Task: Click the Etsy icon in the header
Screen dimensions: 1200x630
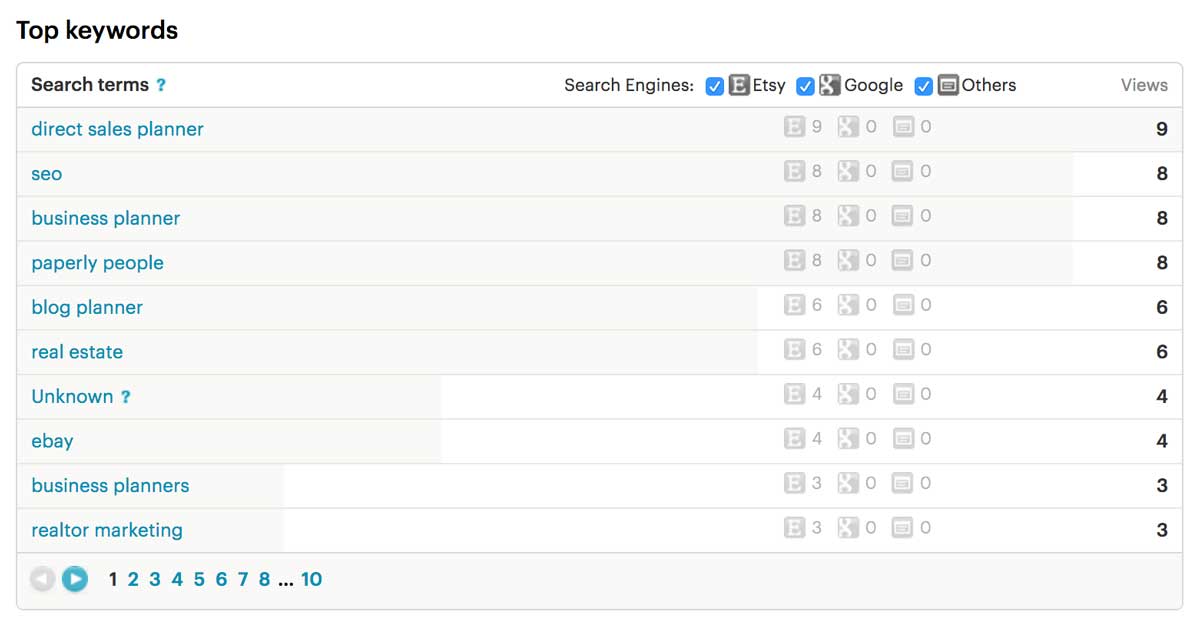Action: (x=739, y=86)
